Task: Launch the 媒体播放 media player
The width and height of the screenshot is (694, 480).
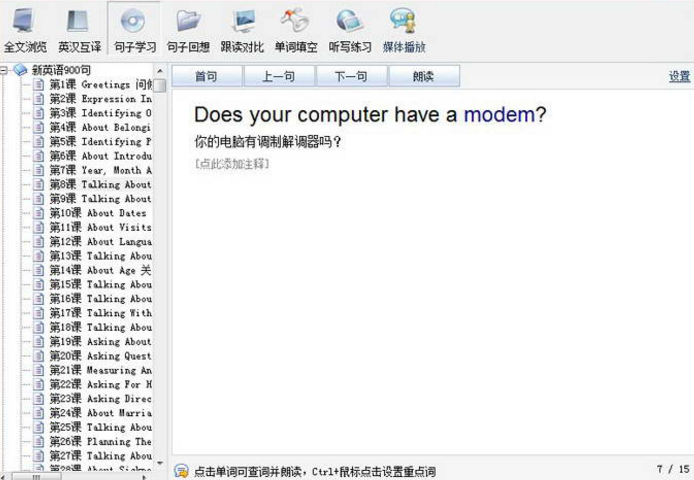Action: [x=404, y=30]
